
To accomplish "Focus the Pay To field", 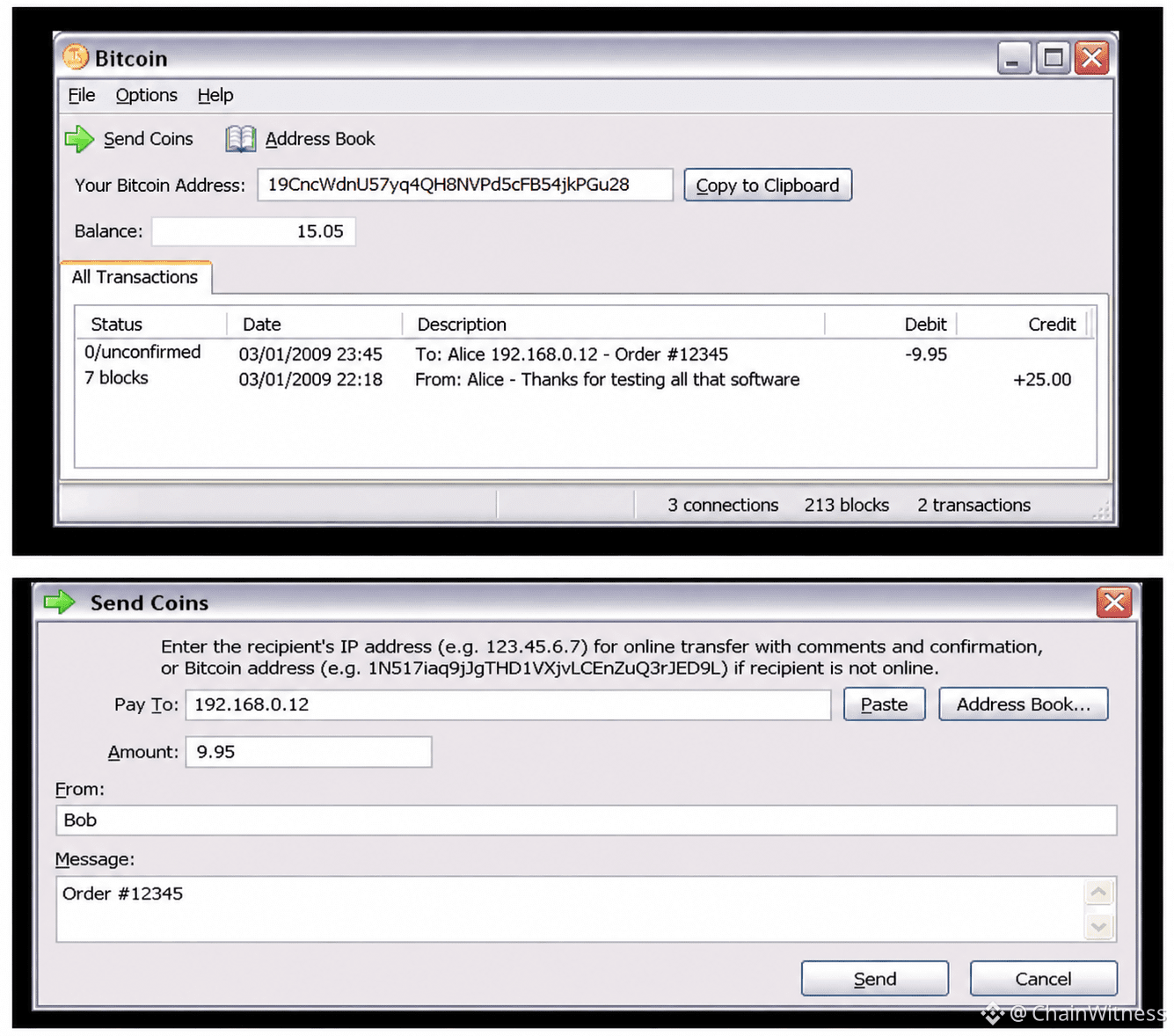I will 508,704.
